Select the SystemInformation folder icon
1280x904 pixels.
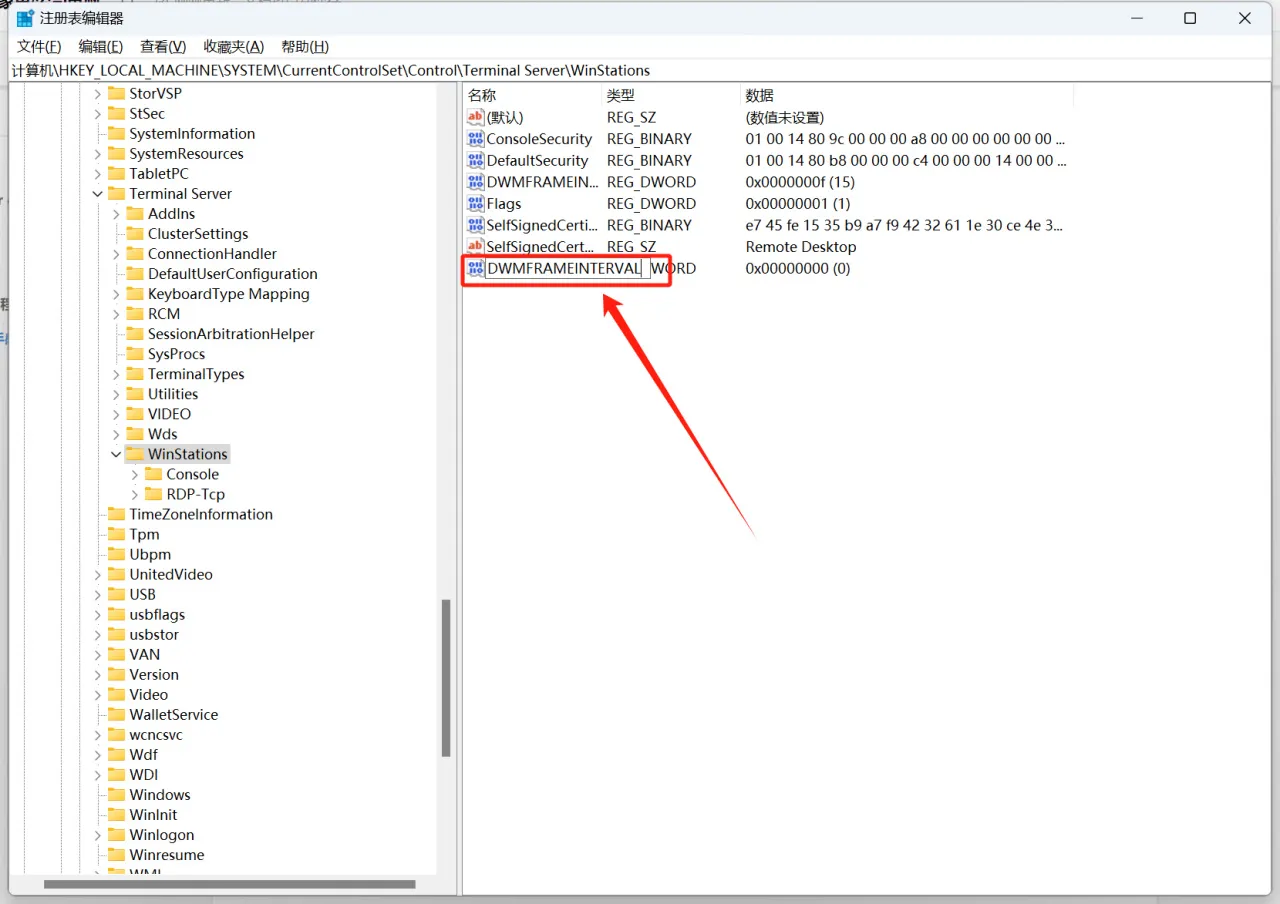[x=116, y=134]
